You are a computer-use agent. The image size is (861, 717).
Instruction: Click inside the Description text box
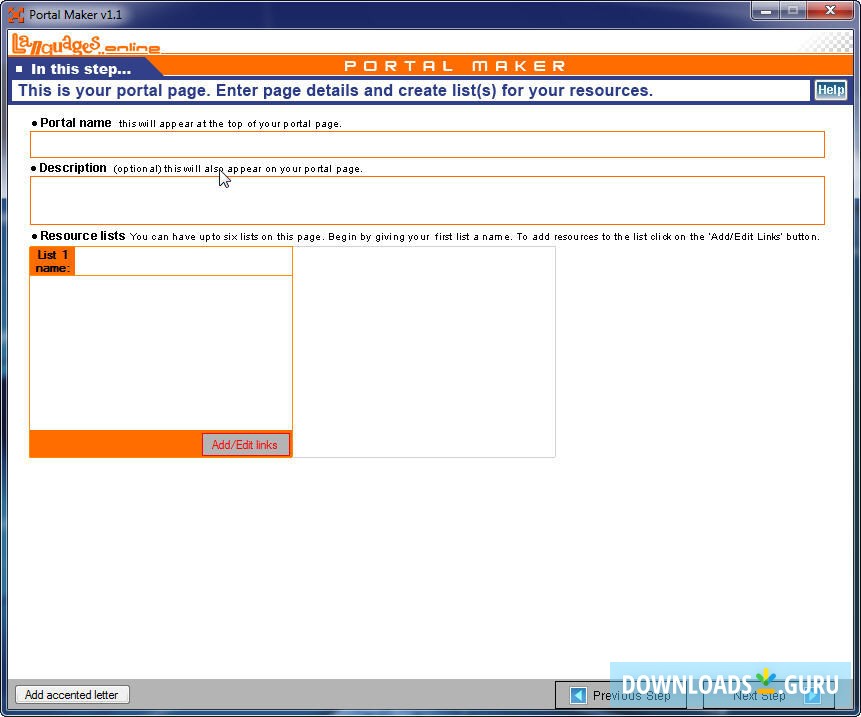pos(427,200)
